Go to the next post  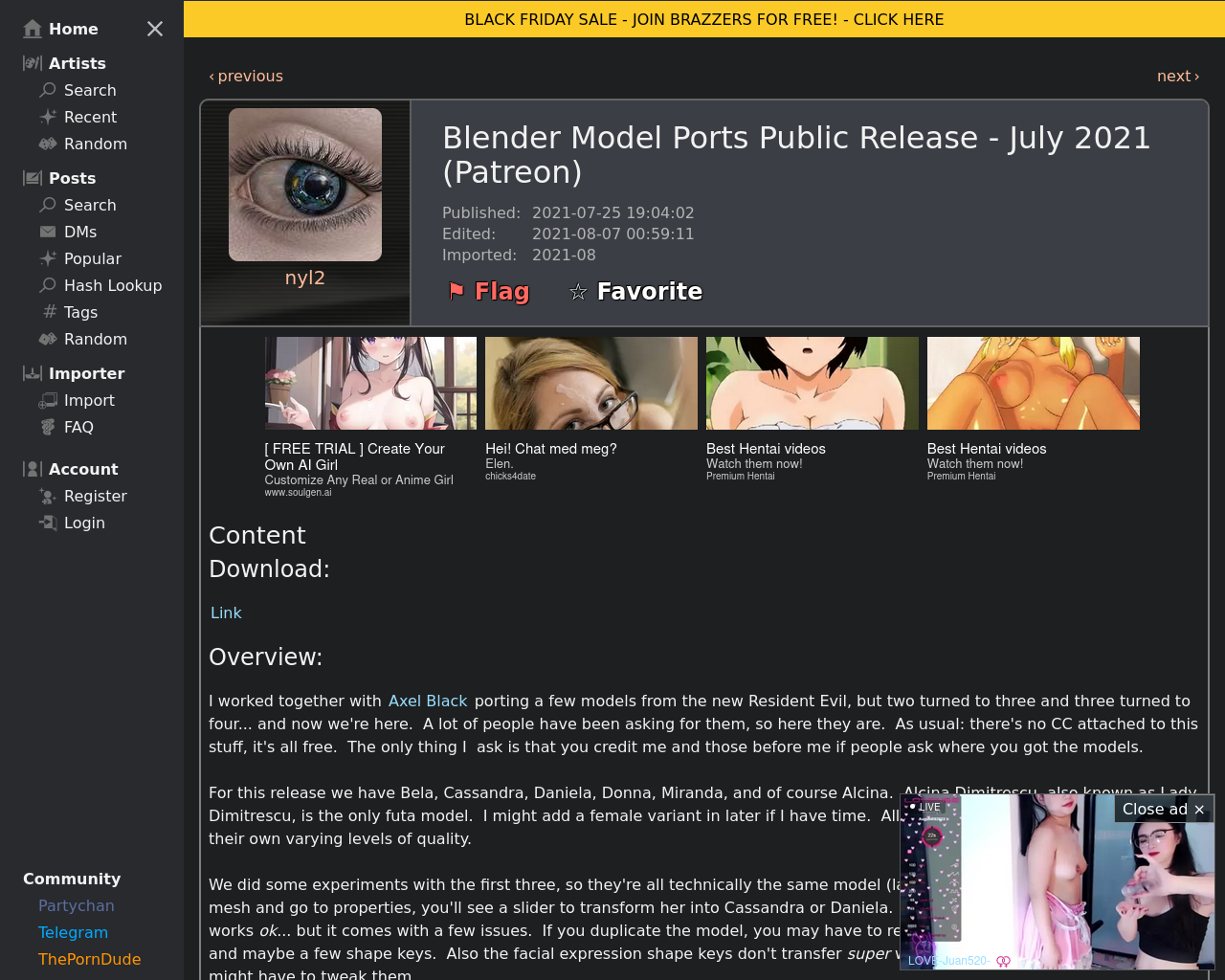click(x=1177, y=76)
